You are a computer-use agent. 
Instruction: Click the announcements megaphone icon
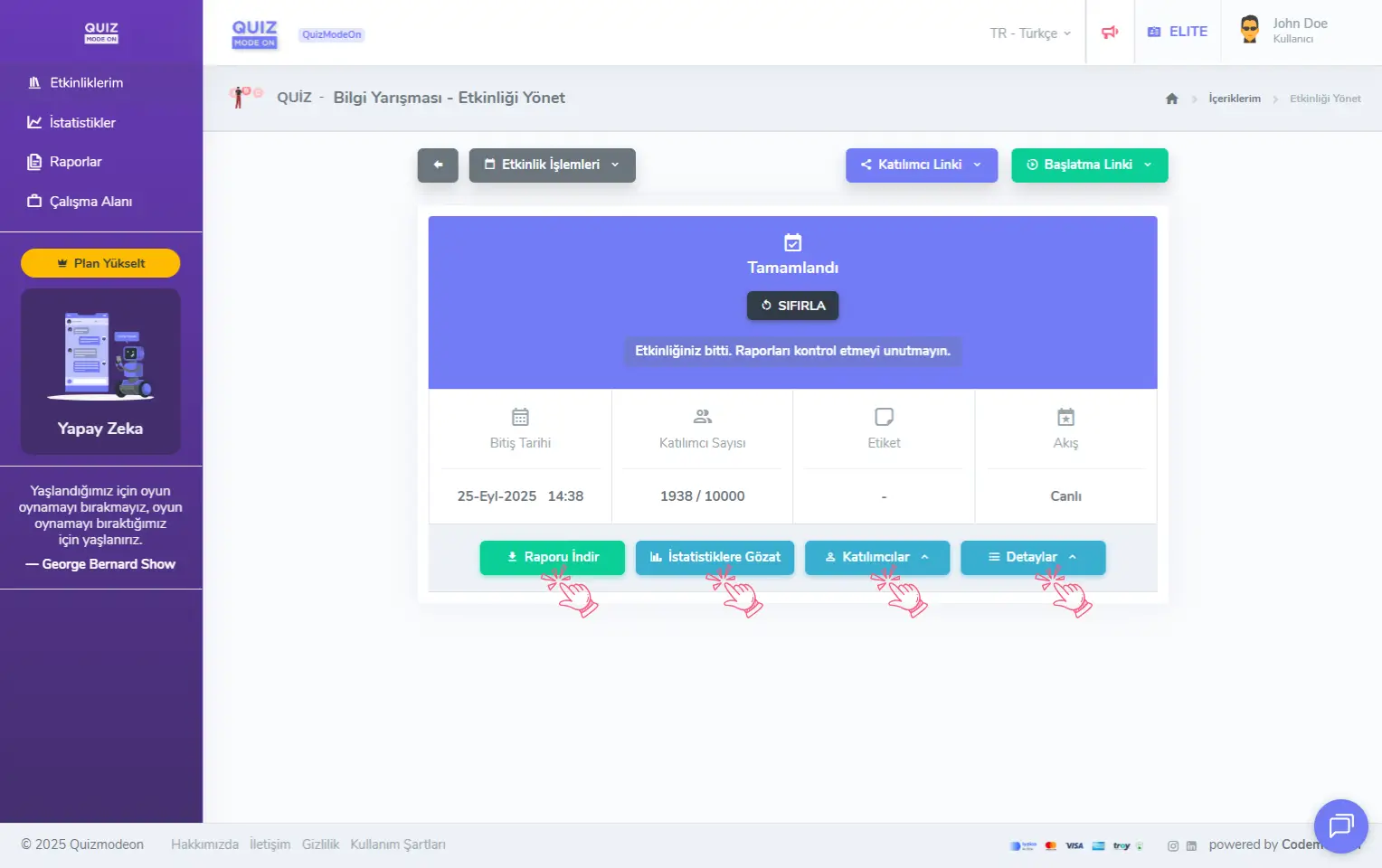(1110, 33)
